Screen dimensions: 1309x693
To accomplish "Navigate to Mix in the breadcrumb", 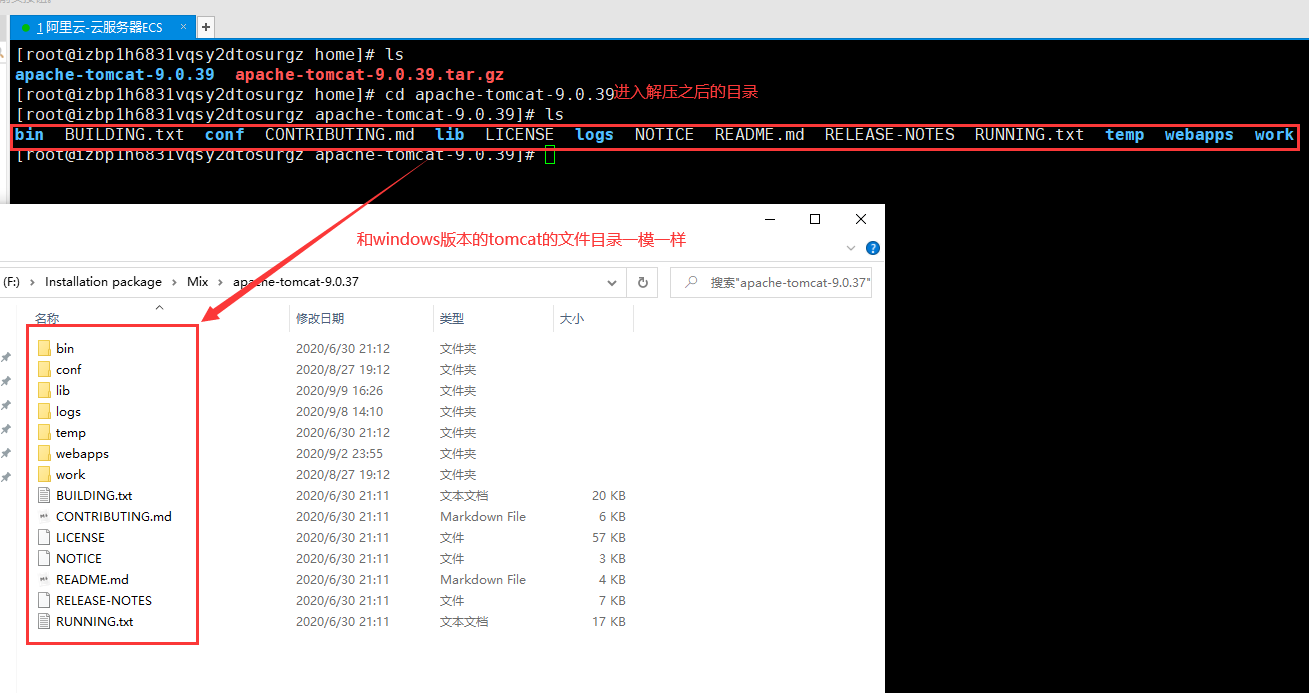I will pos(198,282).
